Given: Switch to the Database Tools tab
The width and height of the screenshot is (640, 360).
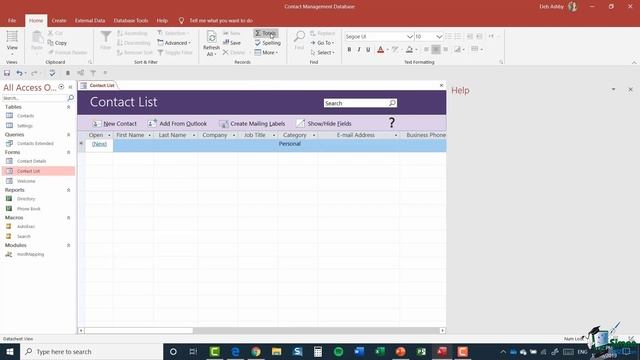Looking at the screenshot, I should point(131,20).
